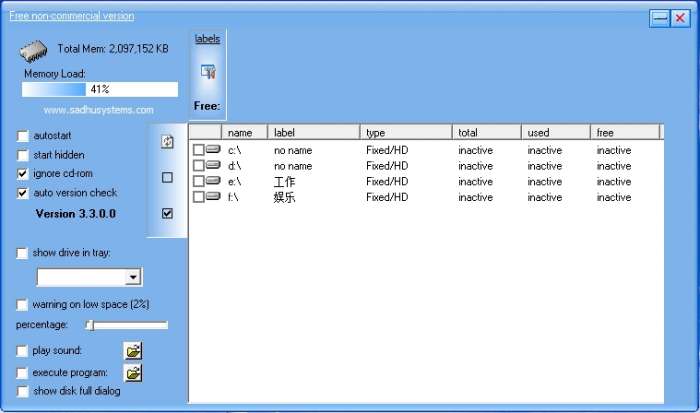The width and height of the screenshot is (700, 413).
Task: Open Free non-commercial version link
Action: click(71, 16)
